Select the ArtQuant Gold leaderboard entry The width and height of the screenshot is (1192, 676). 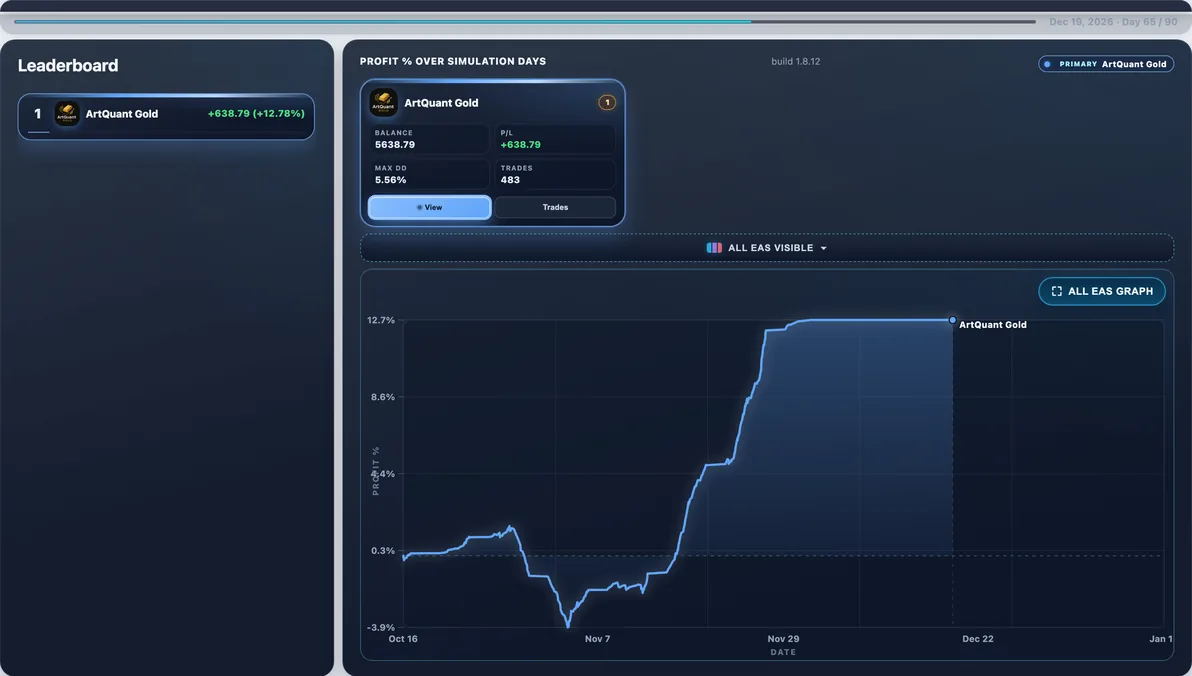click(166, 116)
